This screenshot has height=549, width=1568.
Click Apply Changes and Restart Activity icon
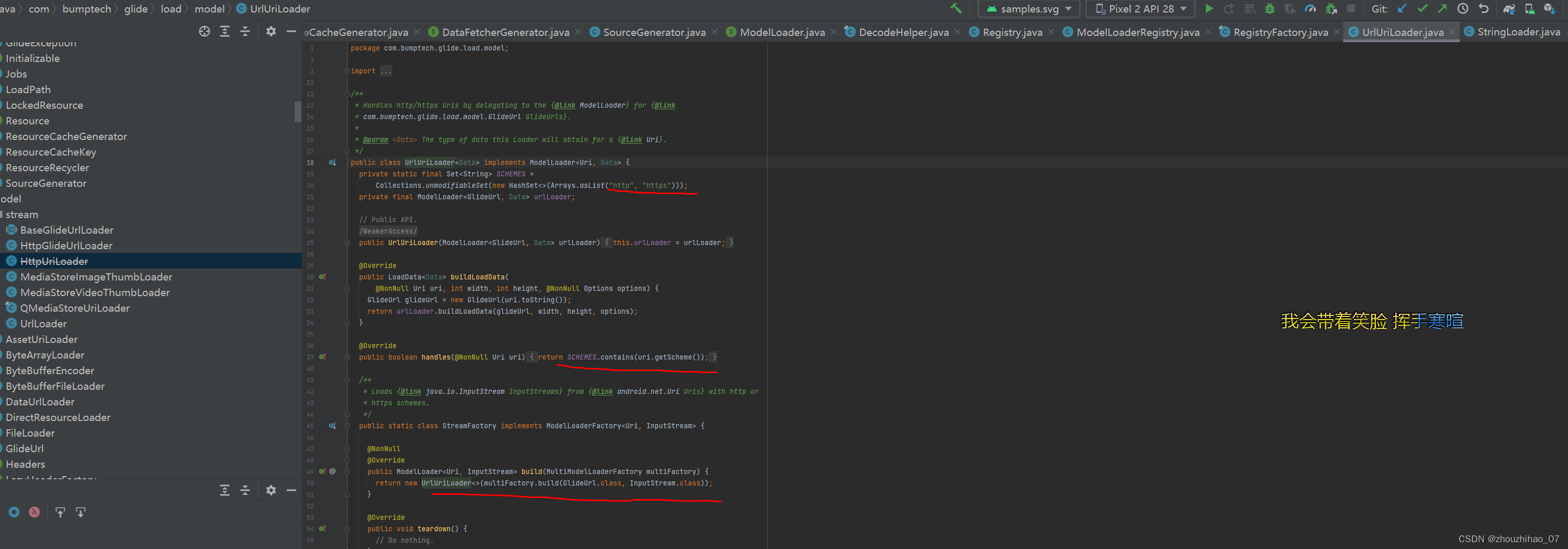[1229, 8]
